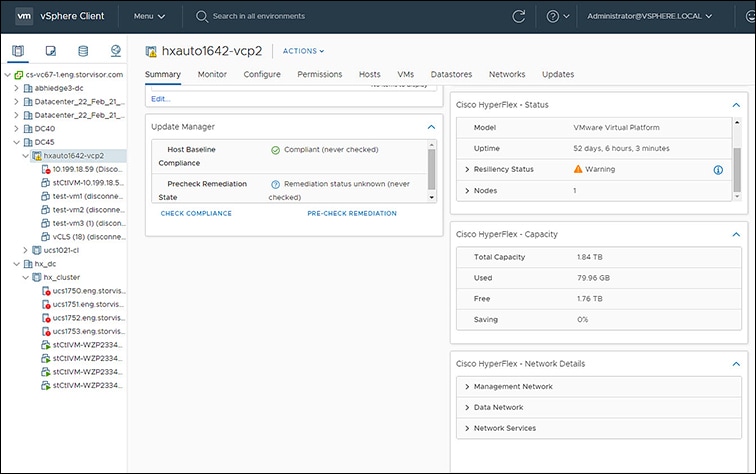
Task: Click the test-vm1 virtual machine icon
Action: [45, 196]
